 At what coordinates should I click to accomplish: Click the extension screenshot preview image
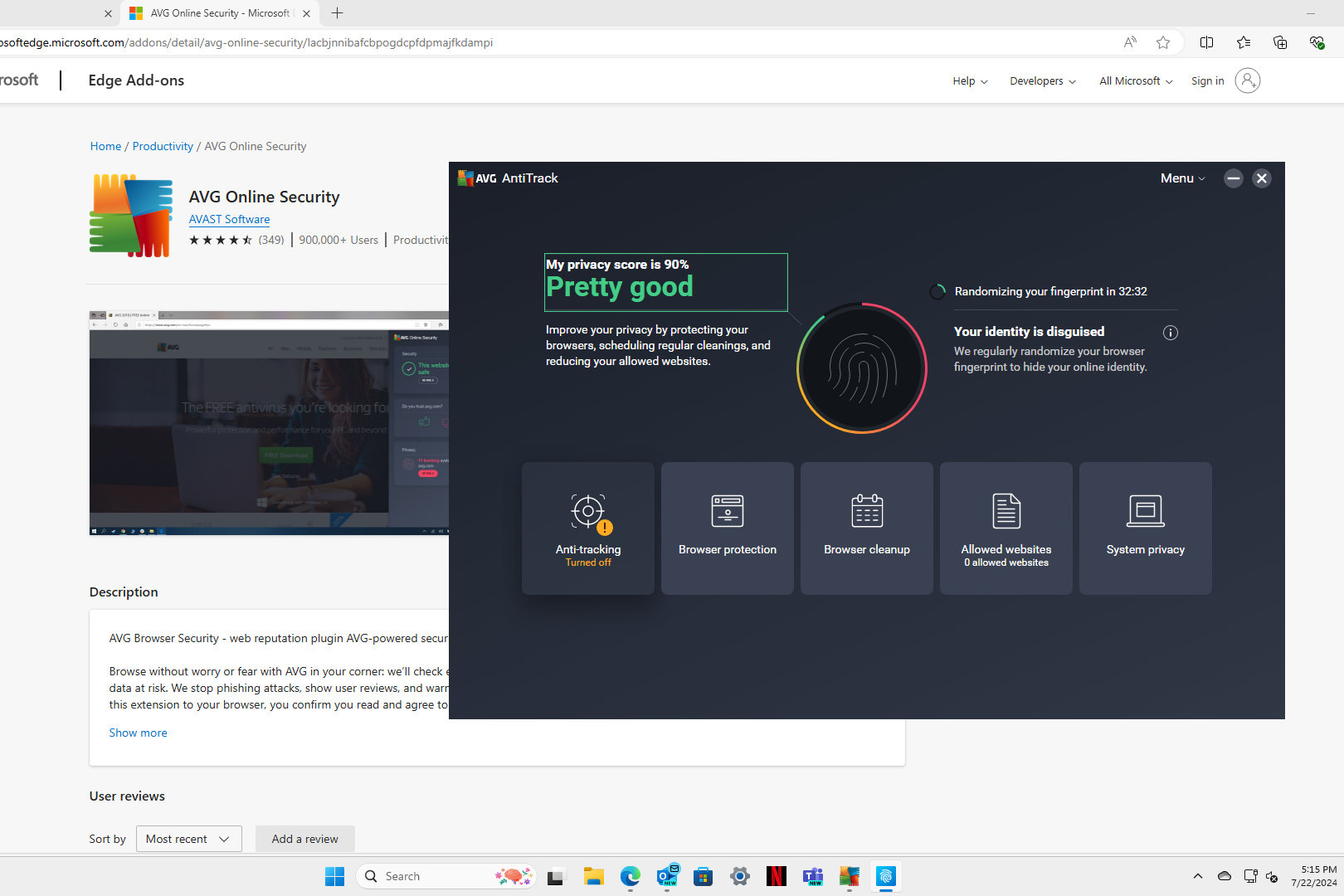[x=269, y=423]
